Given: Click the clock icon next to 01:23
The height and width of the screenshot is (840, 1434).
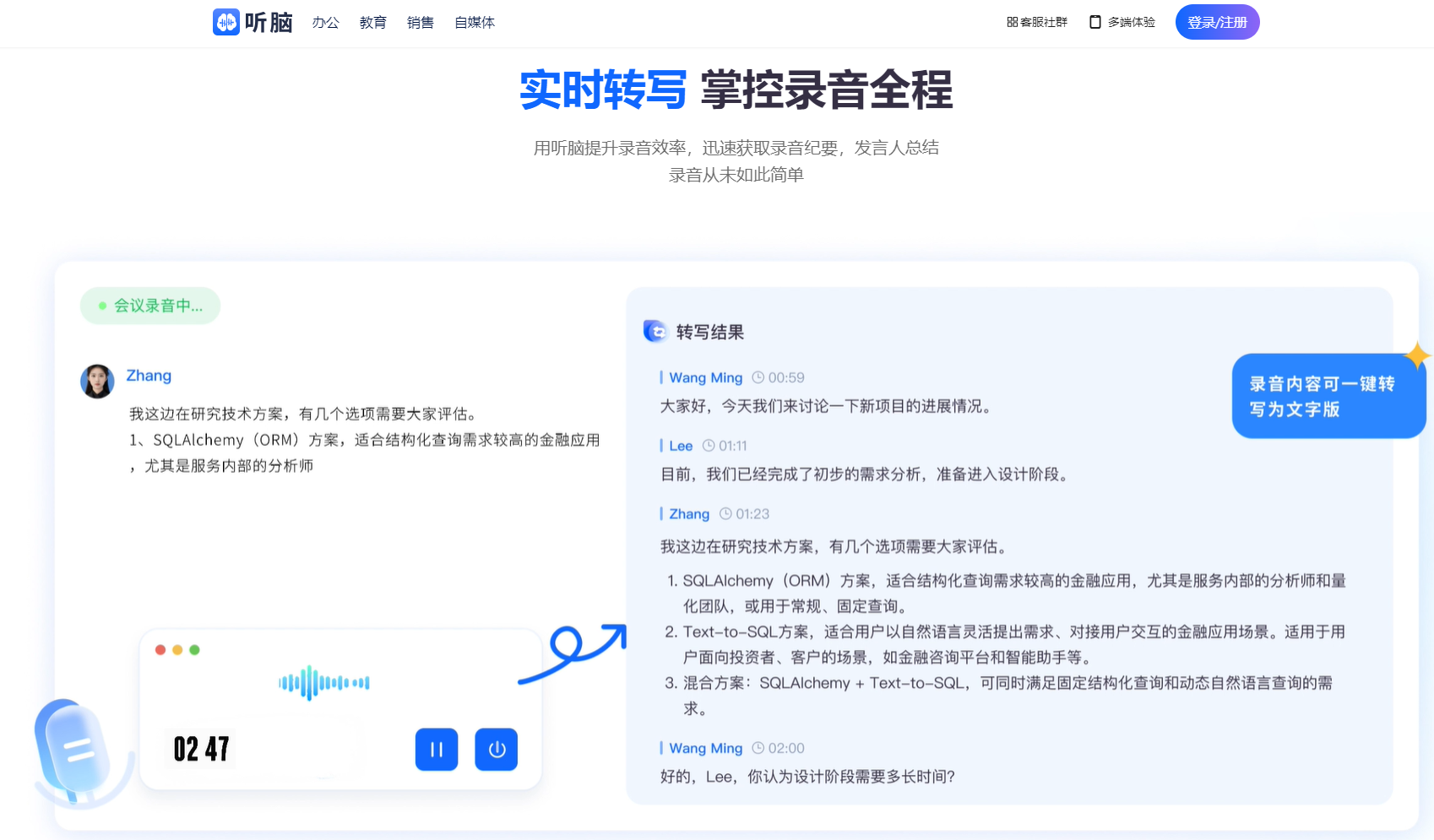Looking at the screenshot, I should pyautogui.click(x=725, y=514).
